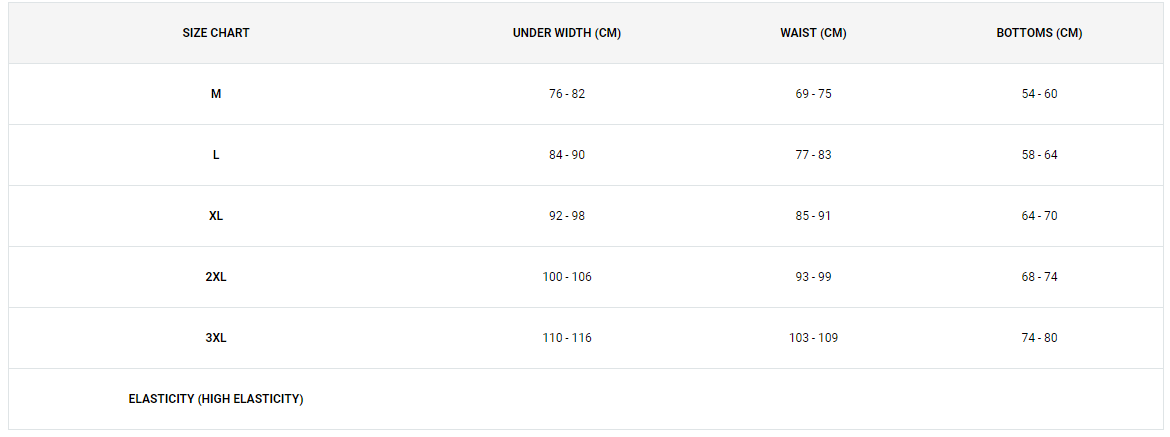Screen dimensions: 1170x437
Task: Click the WAIST (CM) column header
Action: (813, 33)
